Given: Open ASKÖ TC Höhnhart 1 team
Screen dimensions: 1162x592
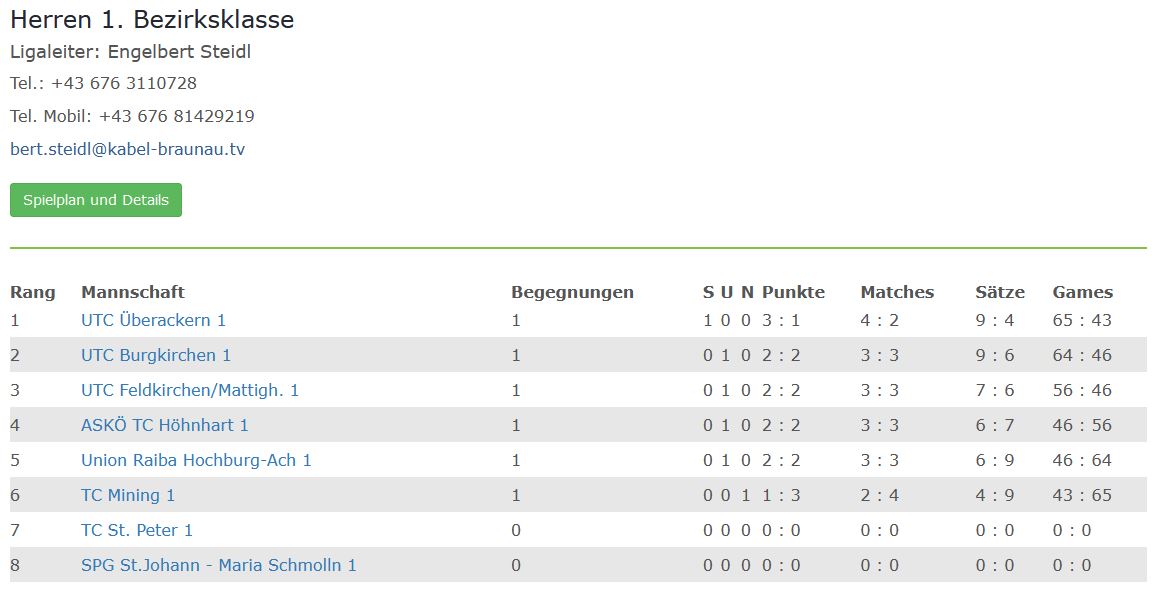Looking at the screenshot, I should [x=165, y=425].
